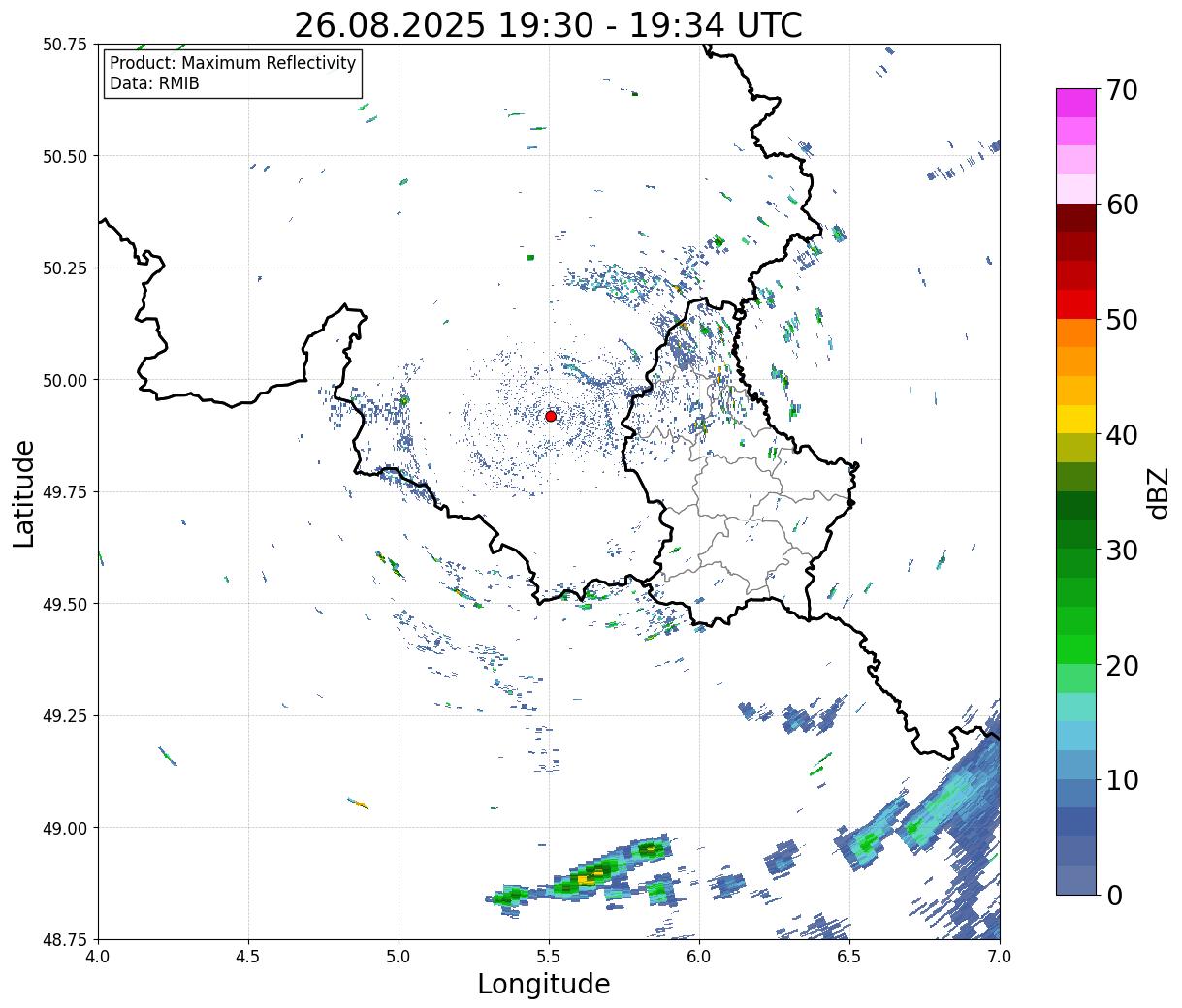Click the latitude tick label 50.75
Screen dimensions: 1182x1008
tap(64, 45)
